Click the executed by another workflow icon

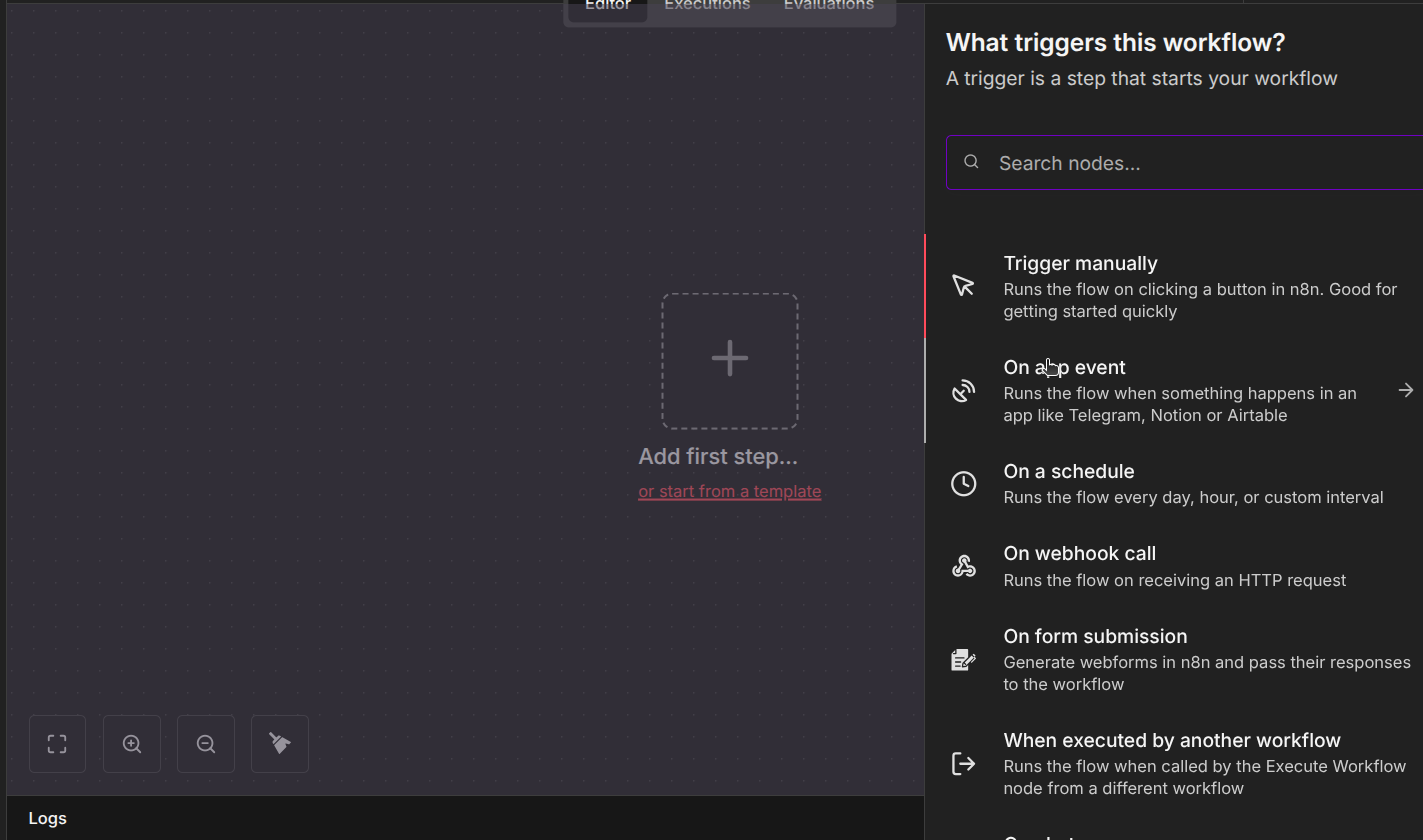pyautogui.click(x=963, y=764)
